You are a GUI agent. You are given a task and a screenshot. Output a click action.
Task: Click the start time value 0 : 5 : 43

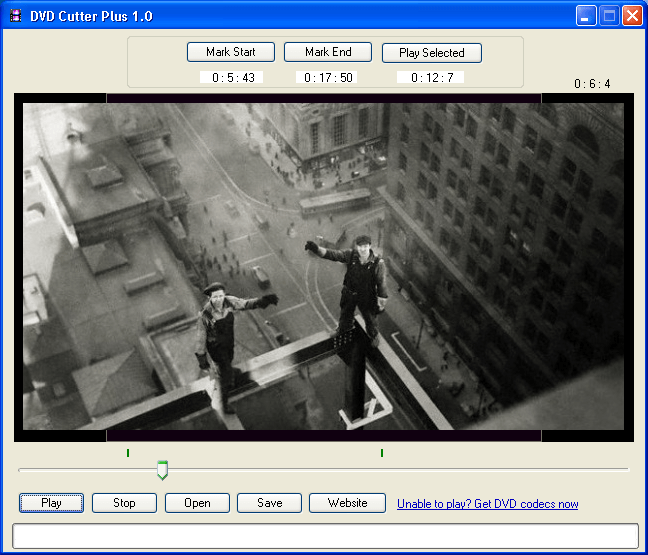(232, 77)
